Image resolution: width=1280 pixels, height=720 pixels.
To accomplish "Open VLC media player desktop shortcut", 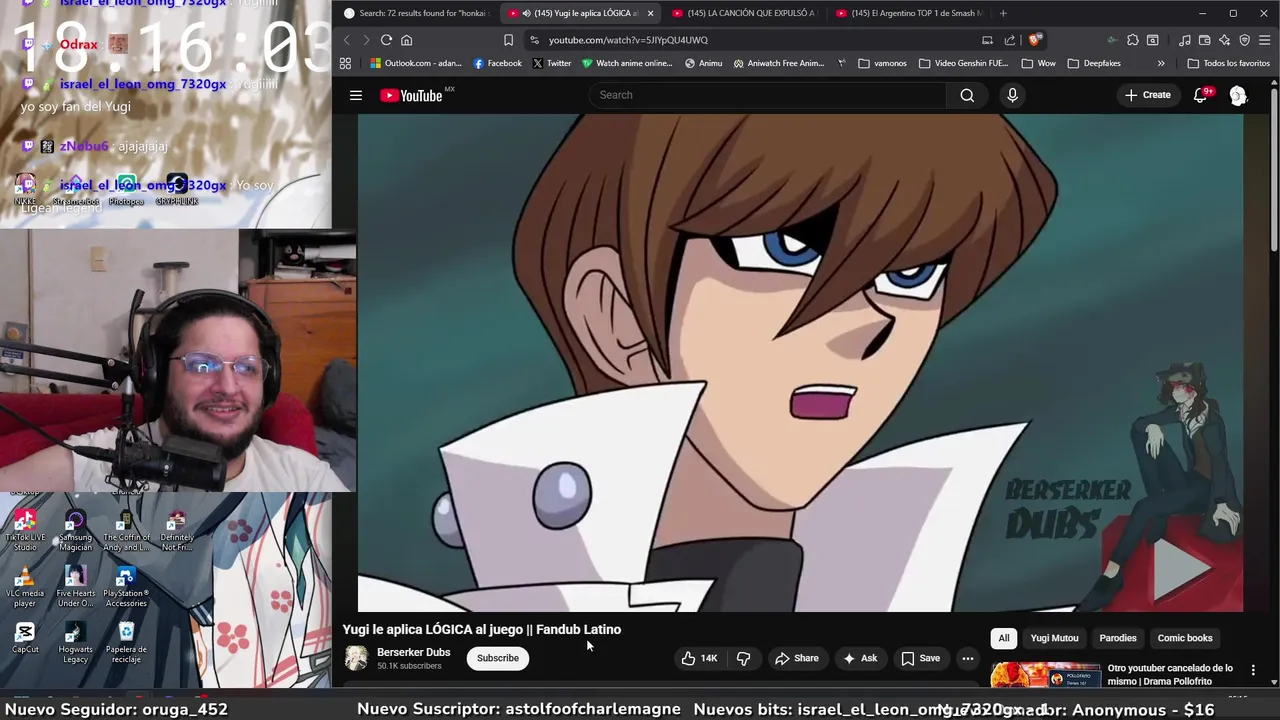I will [x=25, y=587].
